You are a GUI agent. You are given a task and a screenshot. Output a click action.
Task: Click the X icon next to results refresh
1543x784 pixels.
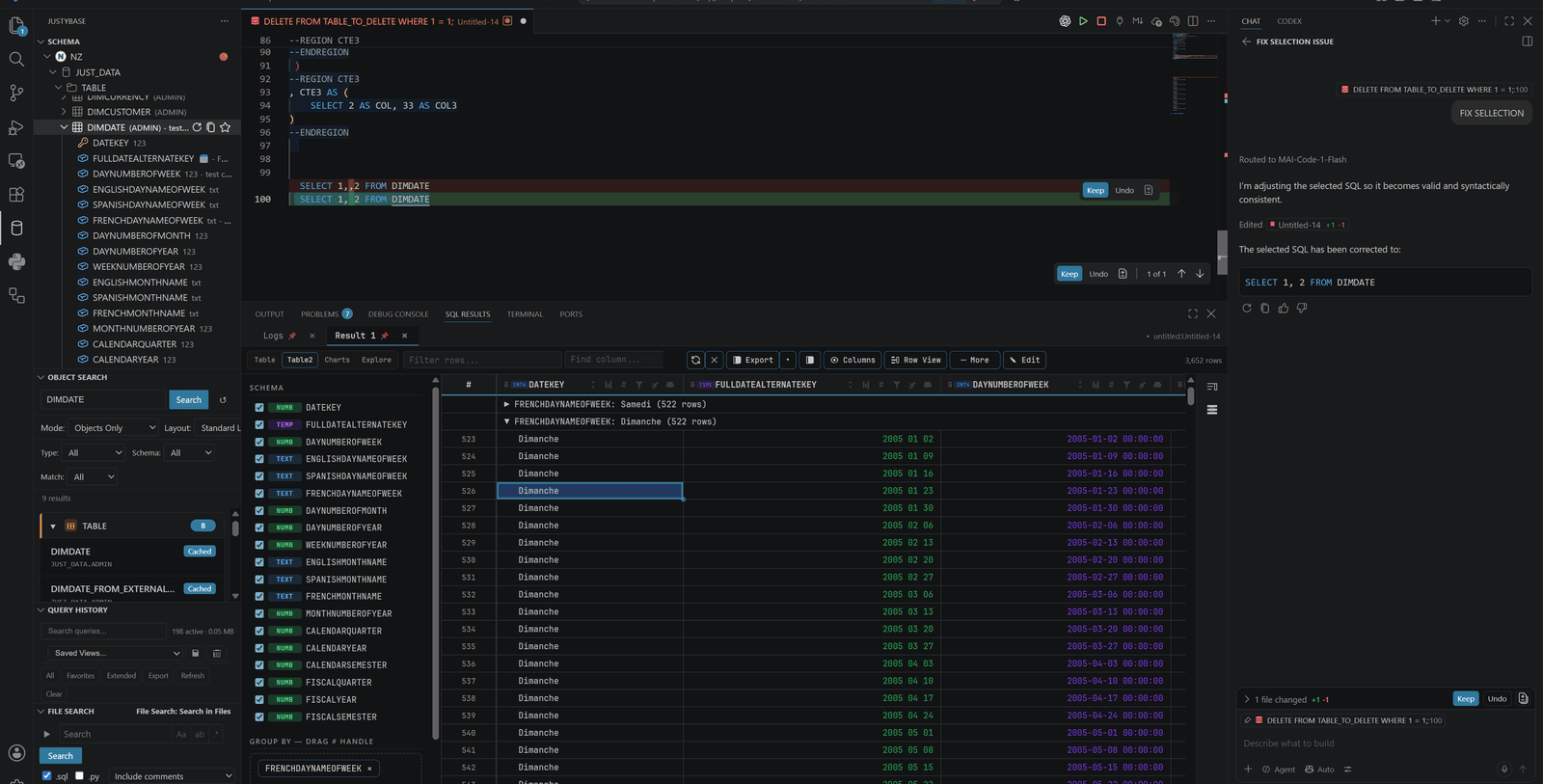click(x=715, y=360)
